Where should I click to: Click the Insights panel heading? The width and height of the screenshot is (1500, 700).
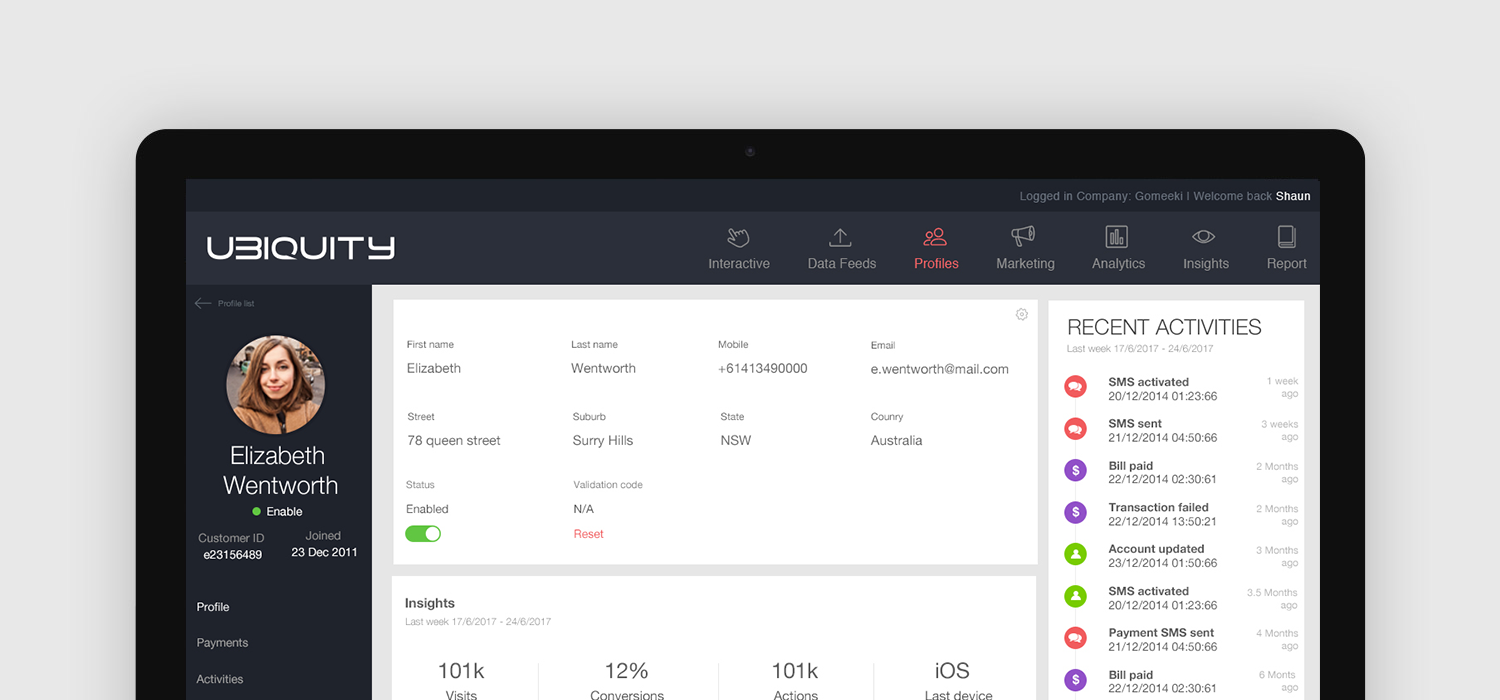point(430,603)
